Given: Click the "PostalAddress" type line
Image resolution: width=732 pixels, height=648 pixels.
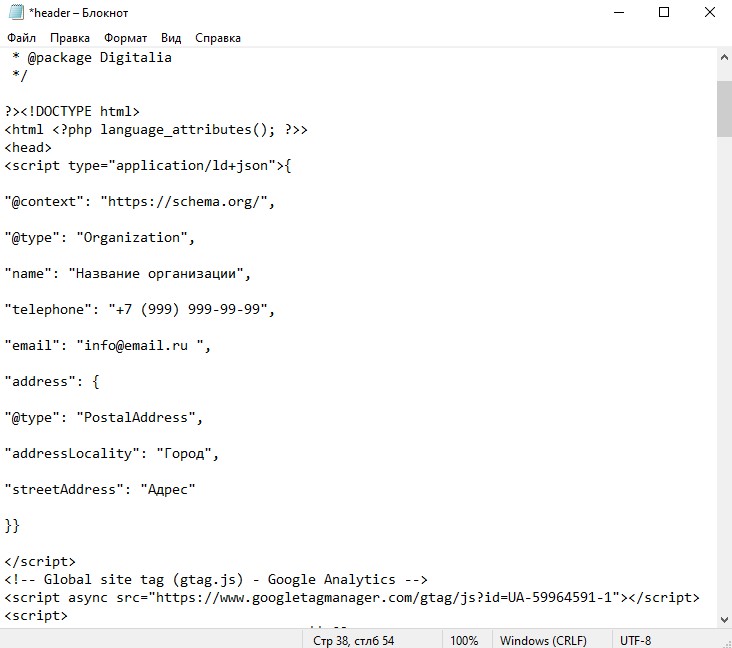Looking at the screenshot, I should [x=104, y=417].
